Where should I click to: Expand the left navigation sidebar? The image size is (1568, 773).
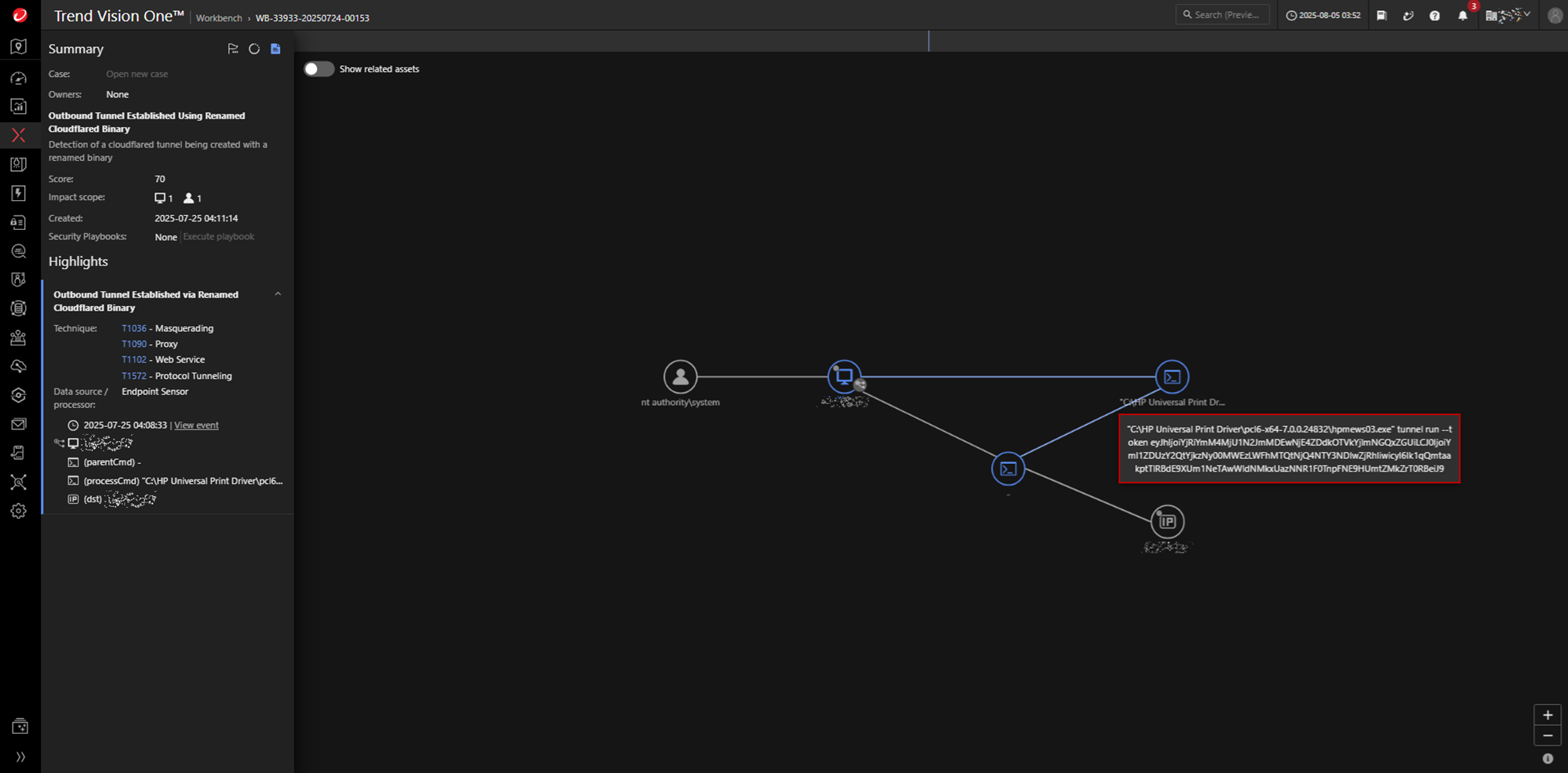click(x=20, y=757)
